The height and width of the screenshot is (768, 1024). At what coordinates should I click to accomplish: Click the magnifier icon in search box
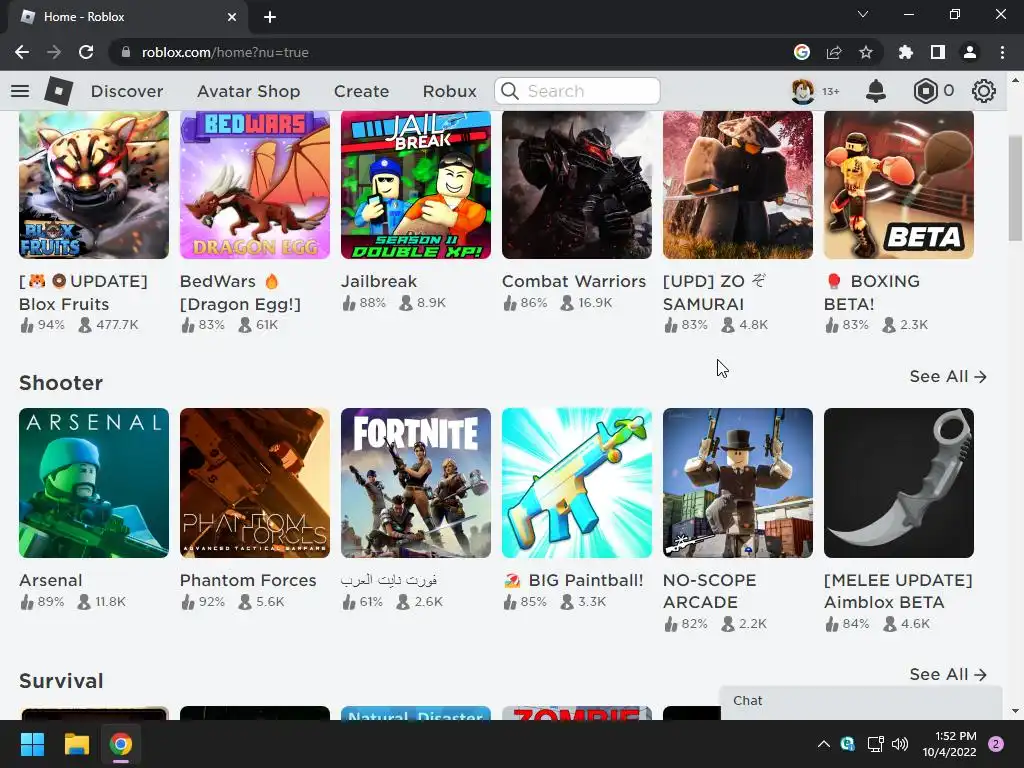pyautogui.click(x=510, y=91)
